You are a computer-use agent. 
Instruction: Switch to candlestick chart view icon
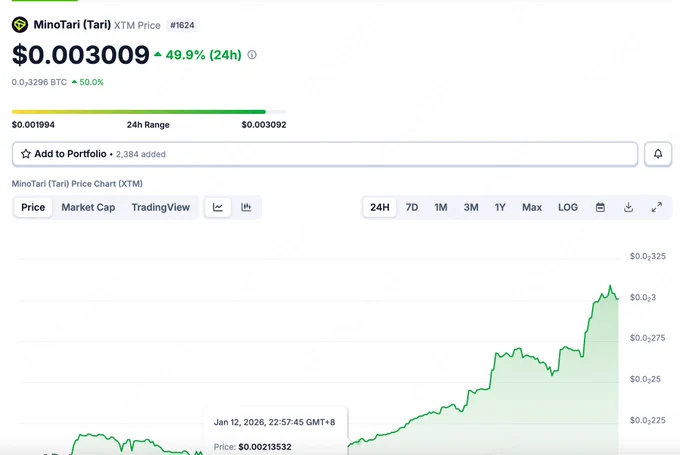(x=246, y=207)
